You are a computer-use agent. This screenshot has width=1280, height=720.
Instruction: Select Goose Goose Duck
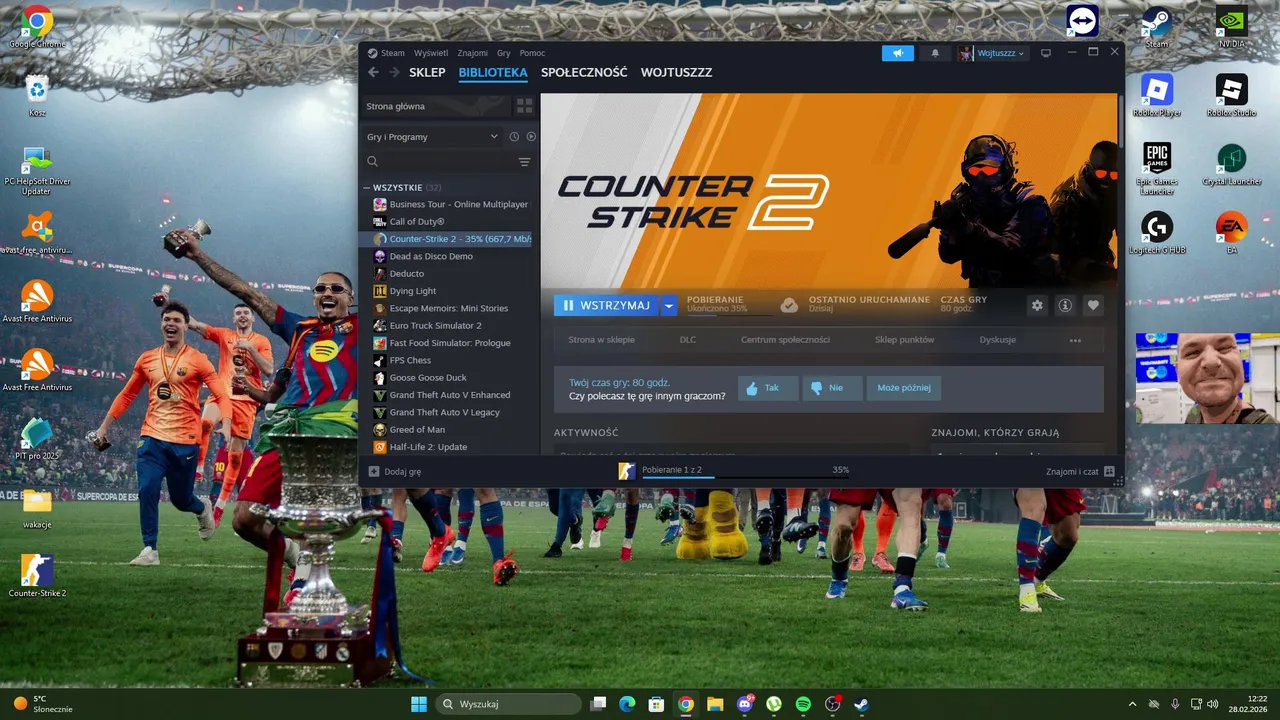449,378
